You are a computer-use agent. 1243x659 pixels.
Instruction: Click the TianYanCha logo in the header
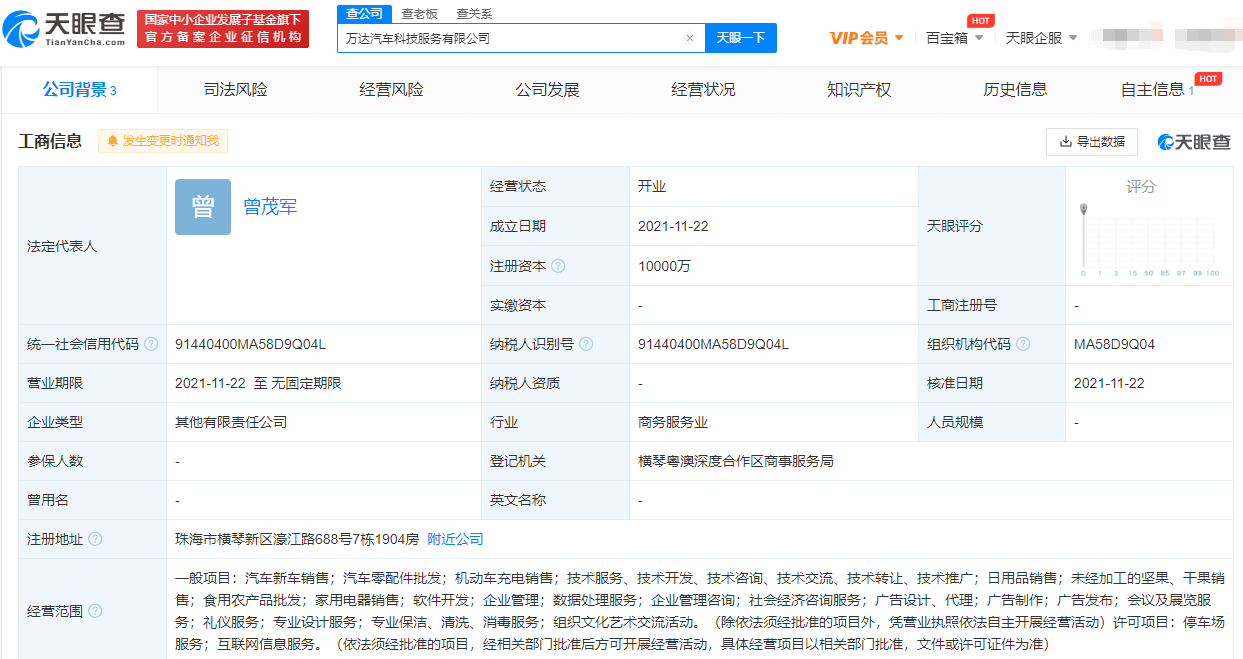tap(66, 29)
